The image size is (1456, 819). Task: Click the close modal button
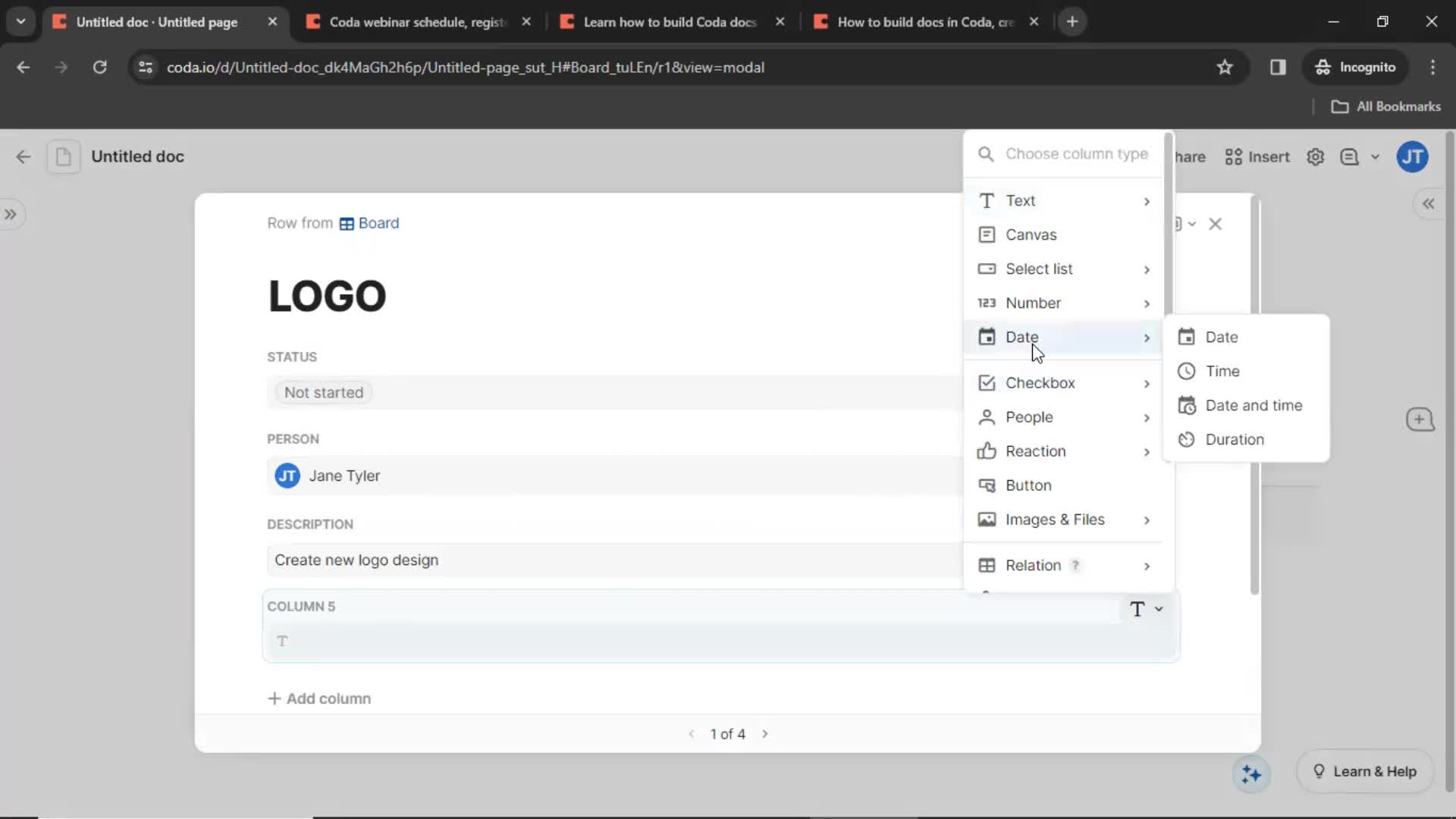point(1217,223)
